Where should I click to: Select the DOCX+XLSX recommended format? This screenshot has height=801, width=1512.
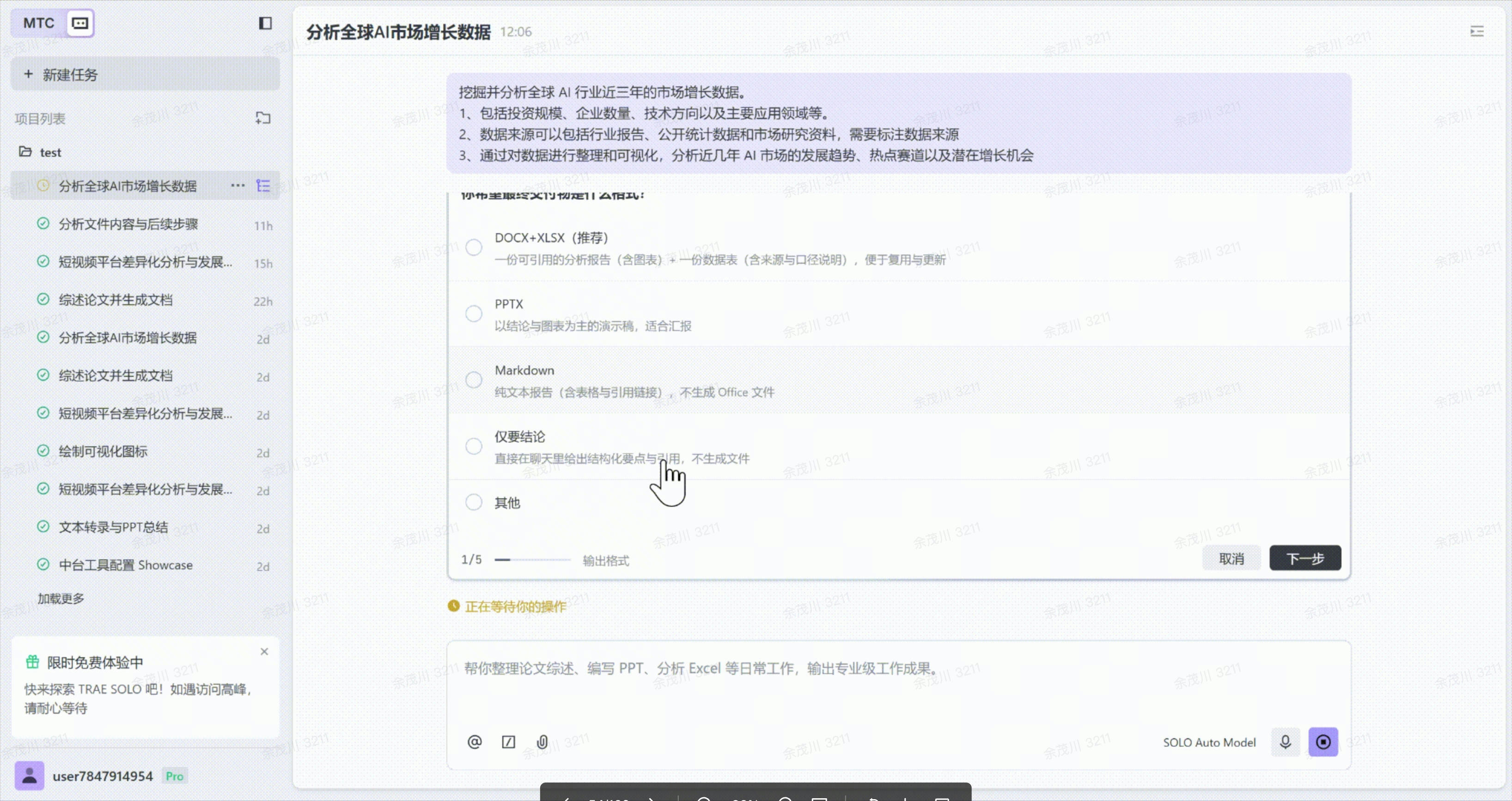(473, 247)
